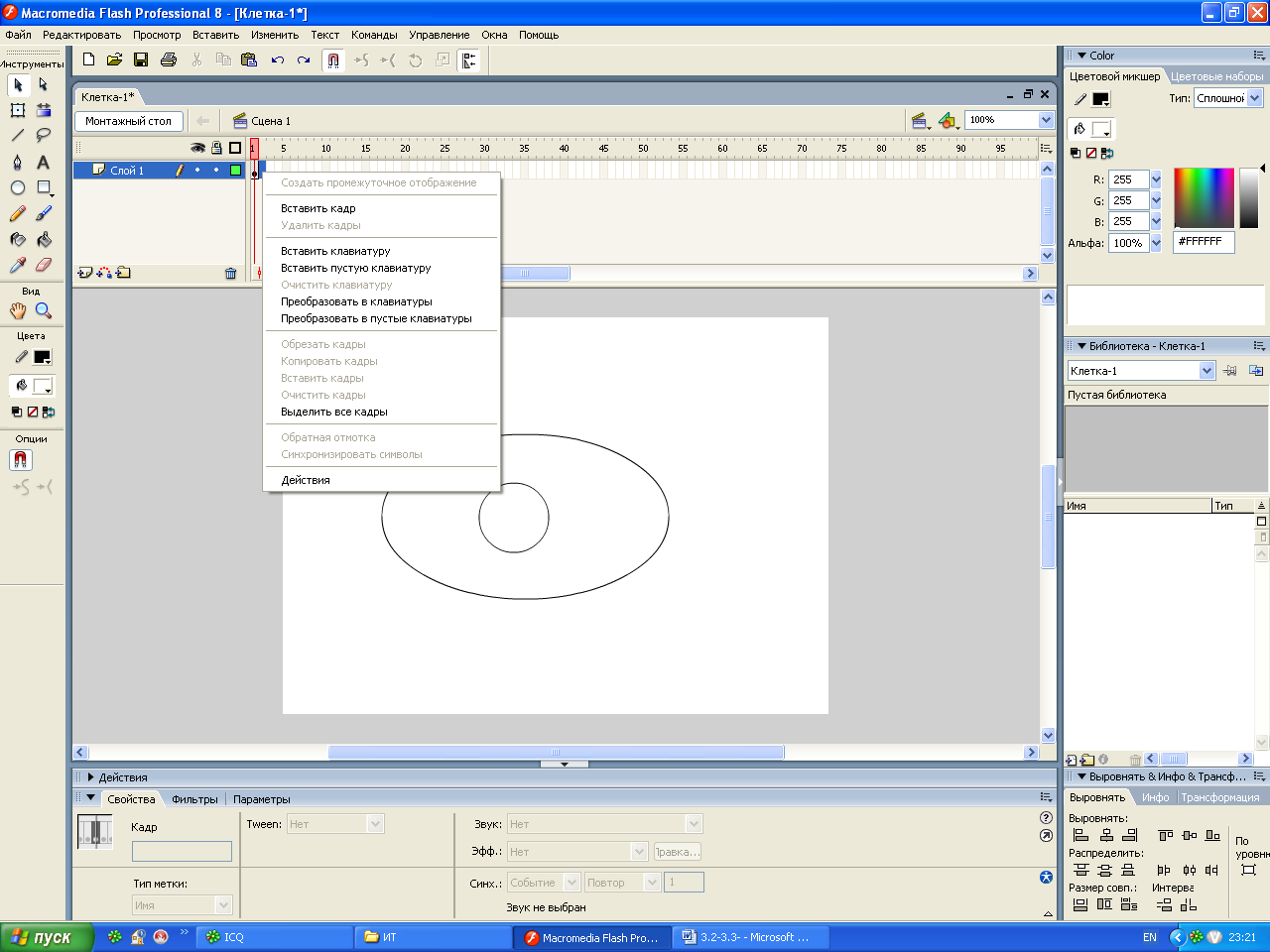The image size is (1270, 952).
Task: Select the Brush tool
Action: [44, 213]
